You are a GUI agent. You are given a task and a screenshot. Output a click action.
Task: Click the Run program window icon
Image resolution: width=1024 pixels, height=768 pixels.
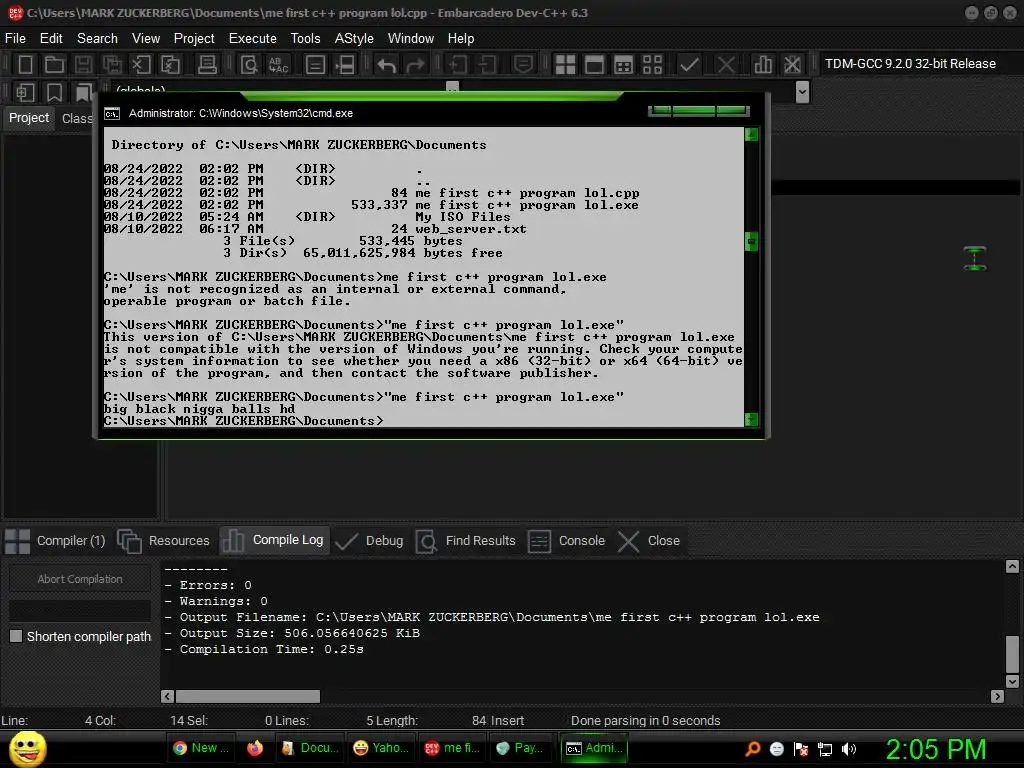pos(594,64)
